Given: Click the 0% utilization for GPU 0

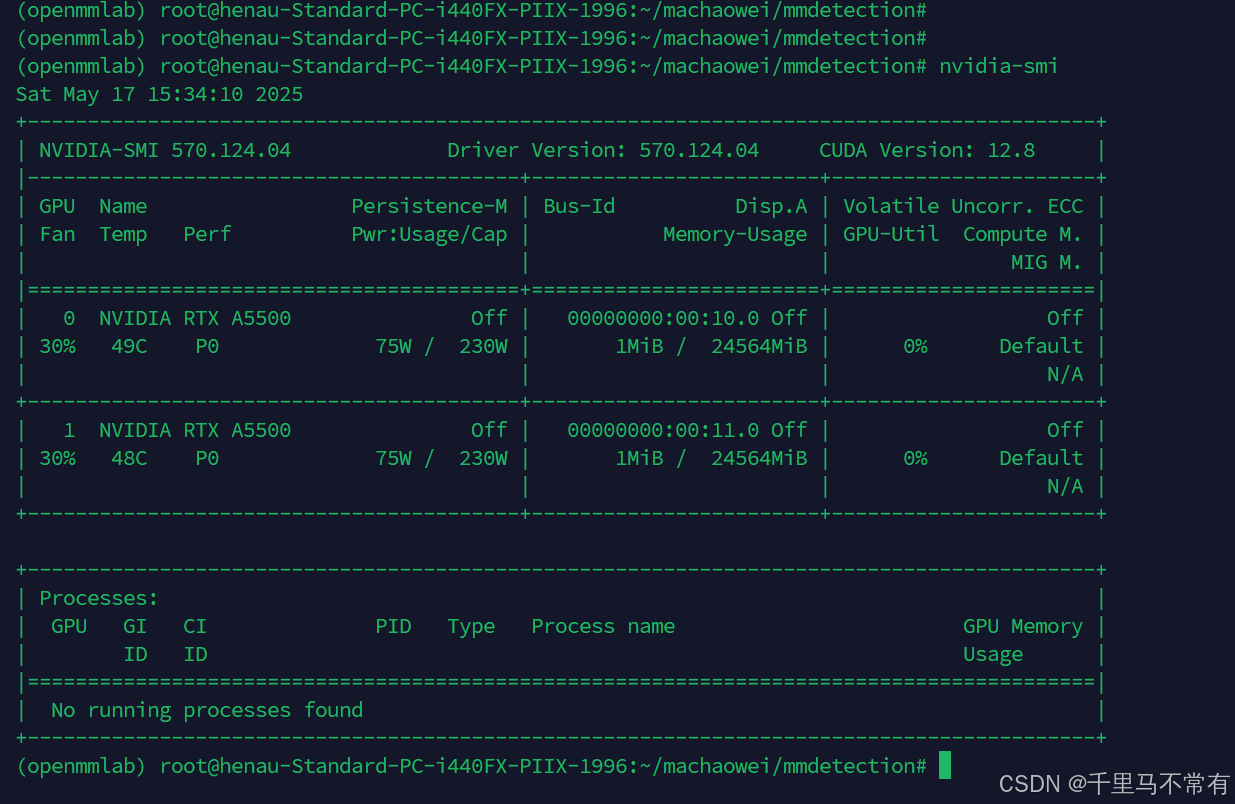Looking at the screenshot, I should point(915,346).
